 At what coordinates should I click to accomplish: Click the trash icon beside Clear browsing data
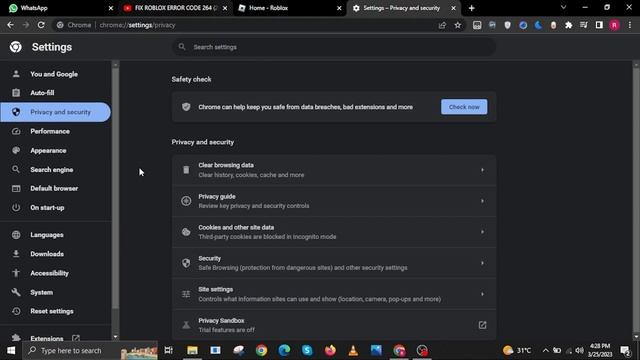(x=186, y=170)
